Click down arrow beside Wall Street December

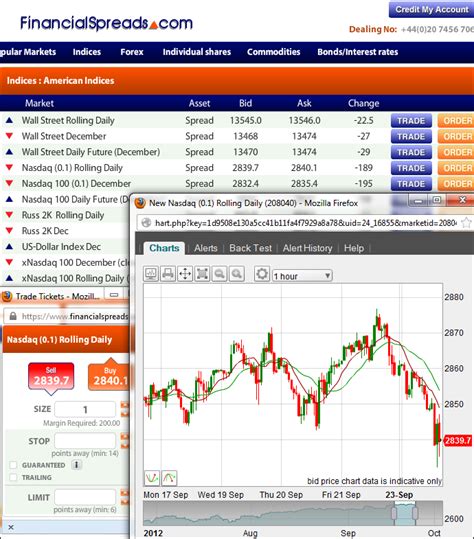tap(9, 136)
